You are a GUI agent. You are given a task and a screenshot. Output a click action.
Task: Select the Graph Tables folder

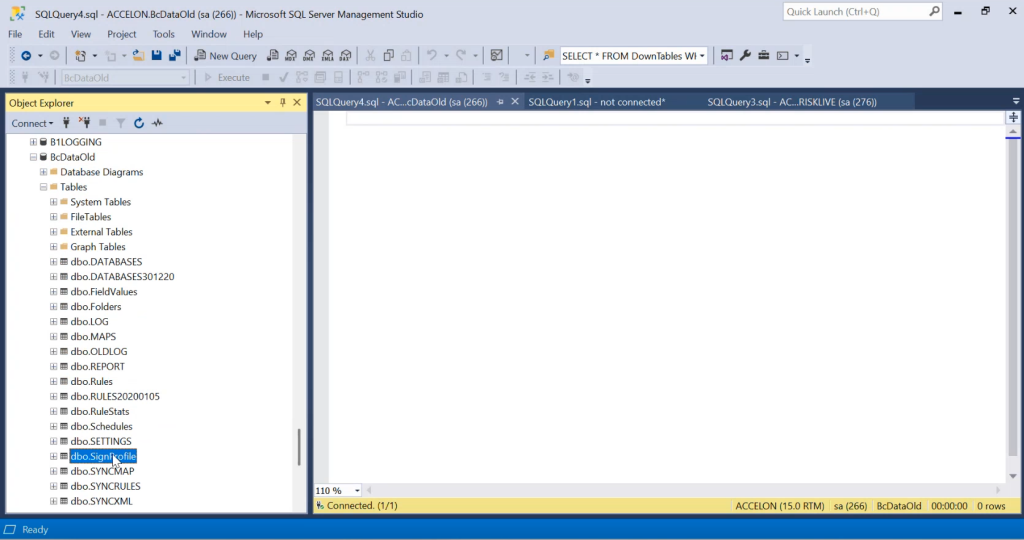pos(97,247)
